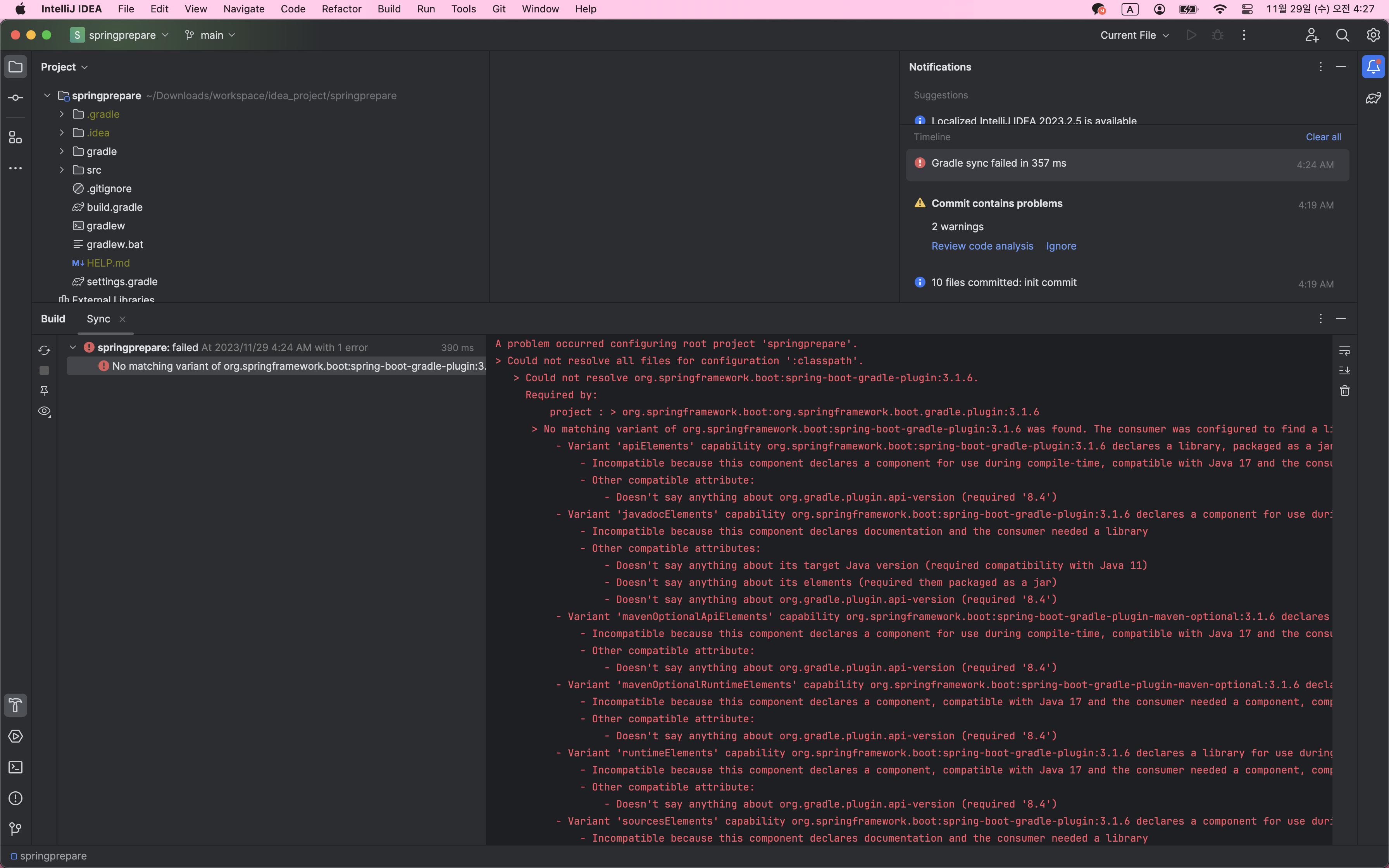Select HELP.md file

[x=108, y=263]
